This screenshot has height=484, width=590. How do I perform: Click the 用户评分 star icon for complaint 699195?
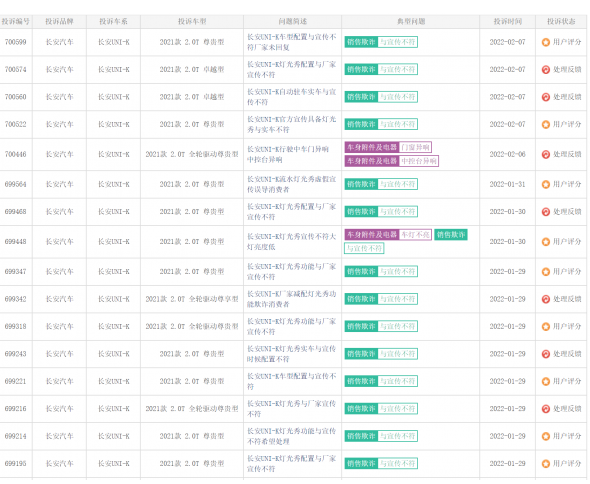pyautogui.click(x=546, y=464)
